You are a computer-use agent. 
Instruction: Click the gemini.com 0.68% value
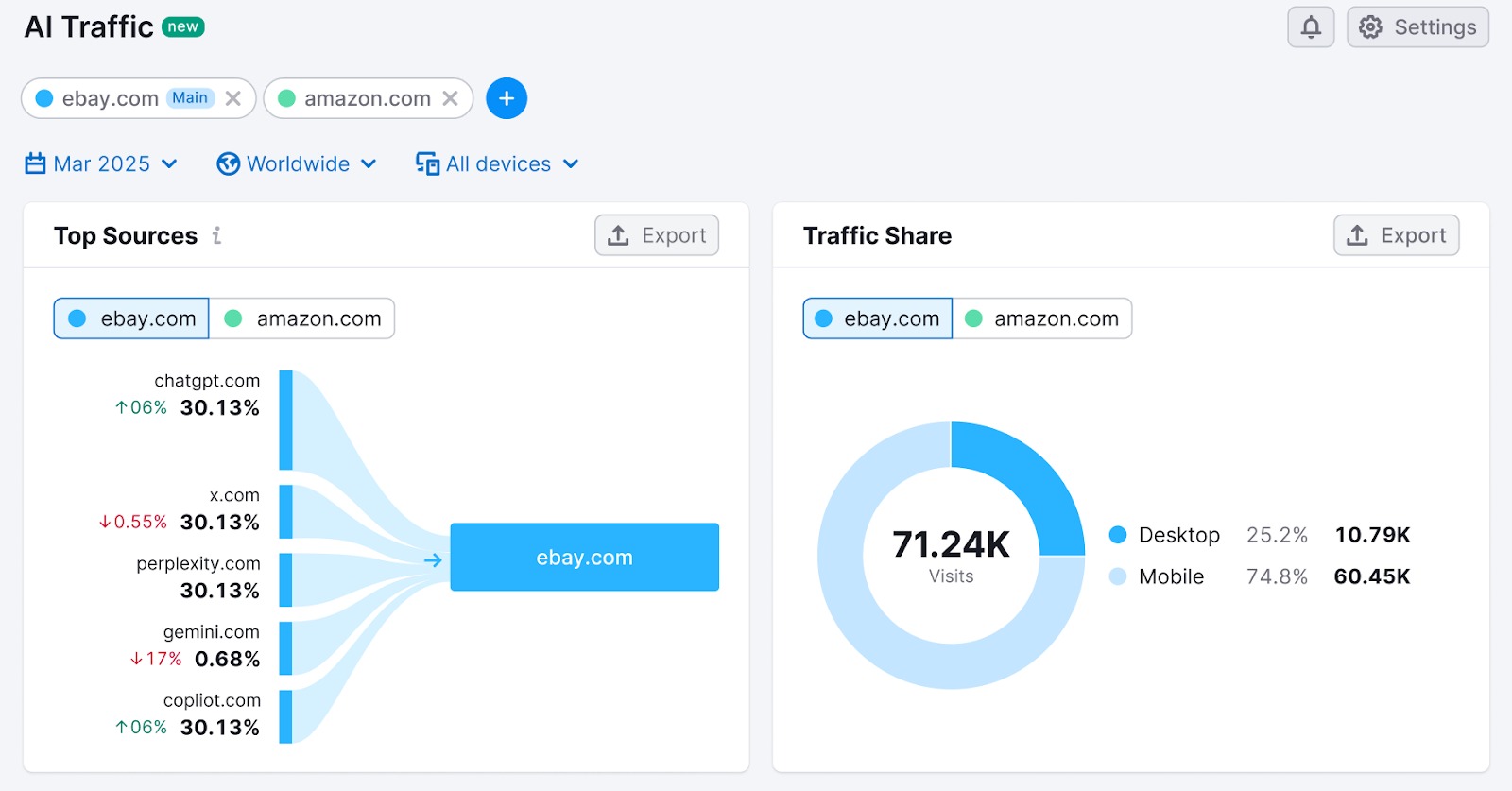[x=227, y=659]
